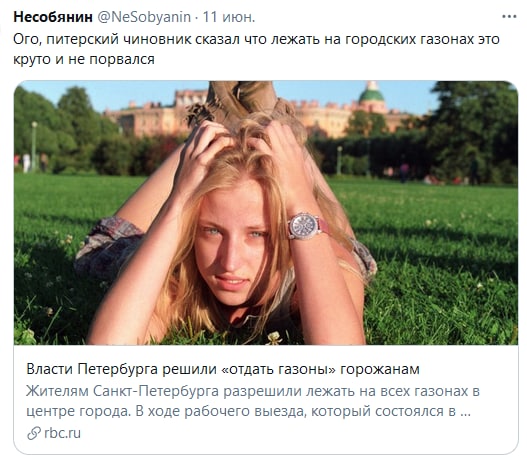Open the headline Власти Петербурга решили
This screenshot has width=527, height=465.
[223, 369]
